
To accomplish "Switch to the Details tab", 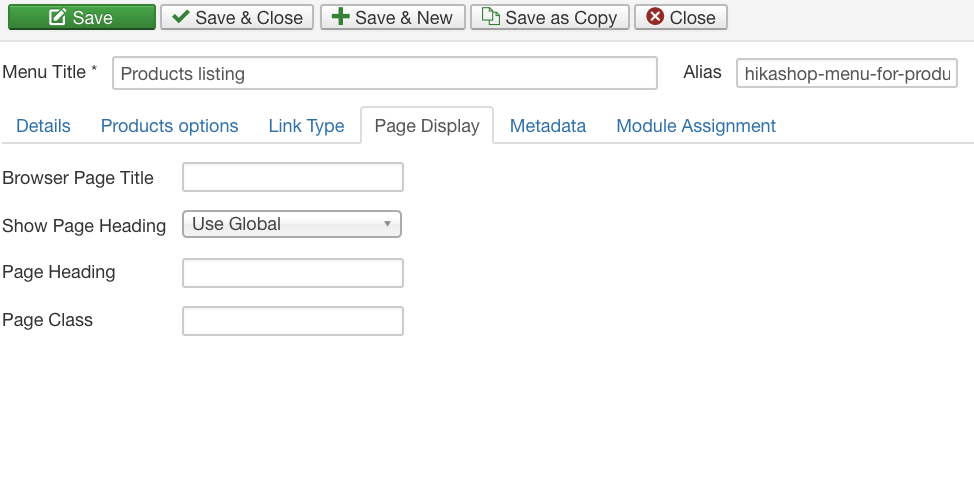I will pos(43,126).
